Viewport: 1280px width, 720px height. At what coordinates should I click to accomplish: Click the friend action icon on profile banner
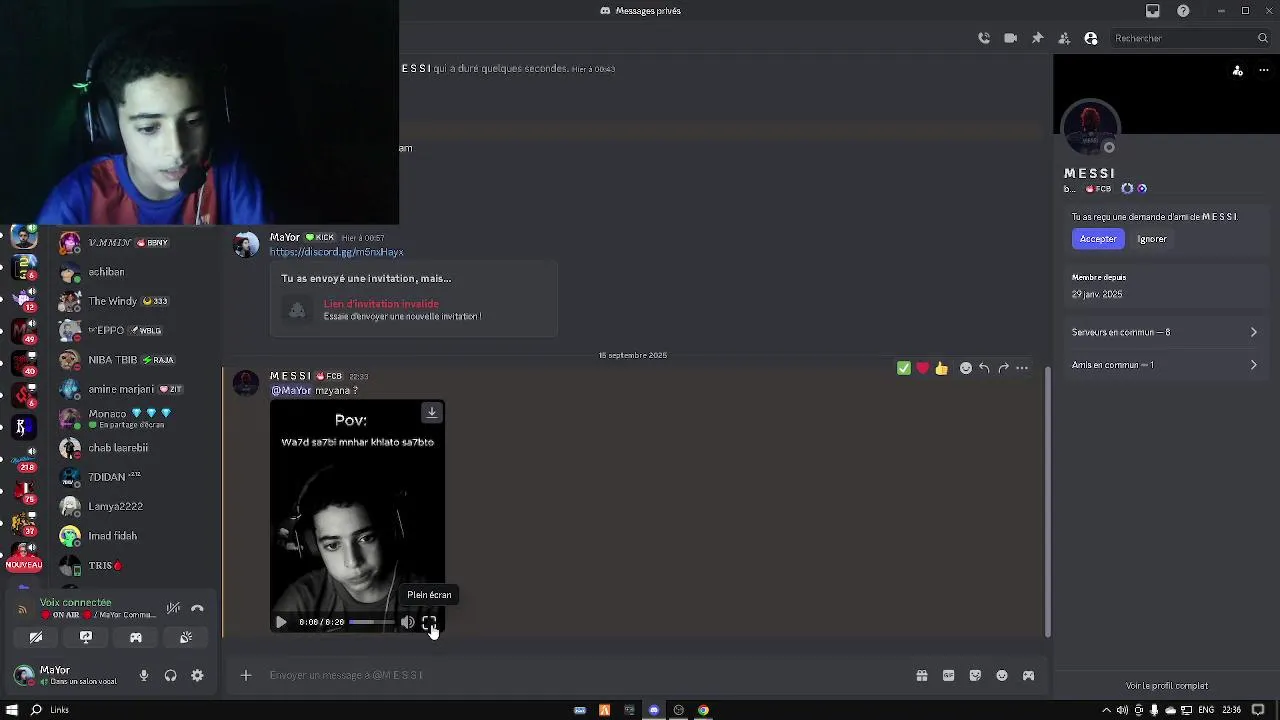click(1238, 70)
